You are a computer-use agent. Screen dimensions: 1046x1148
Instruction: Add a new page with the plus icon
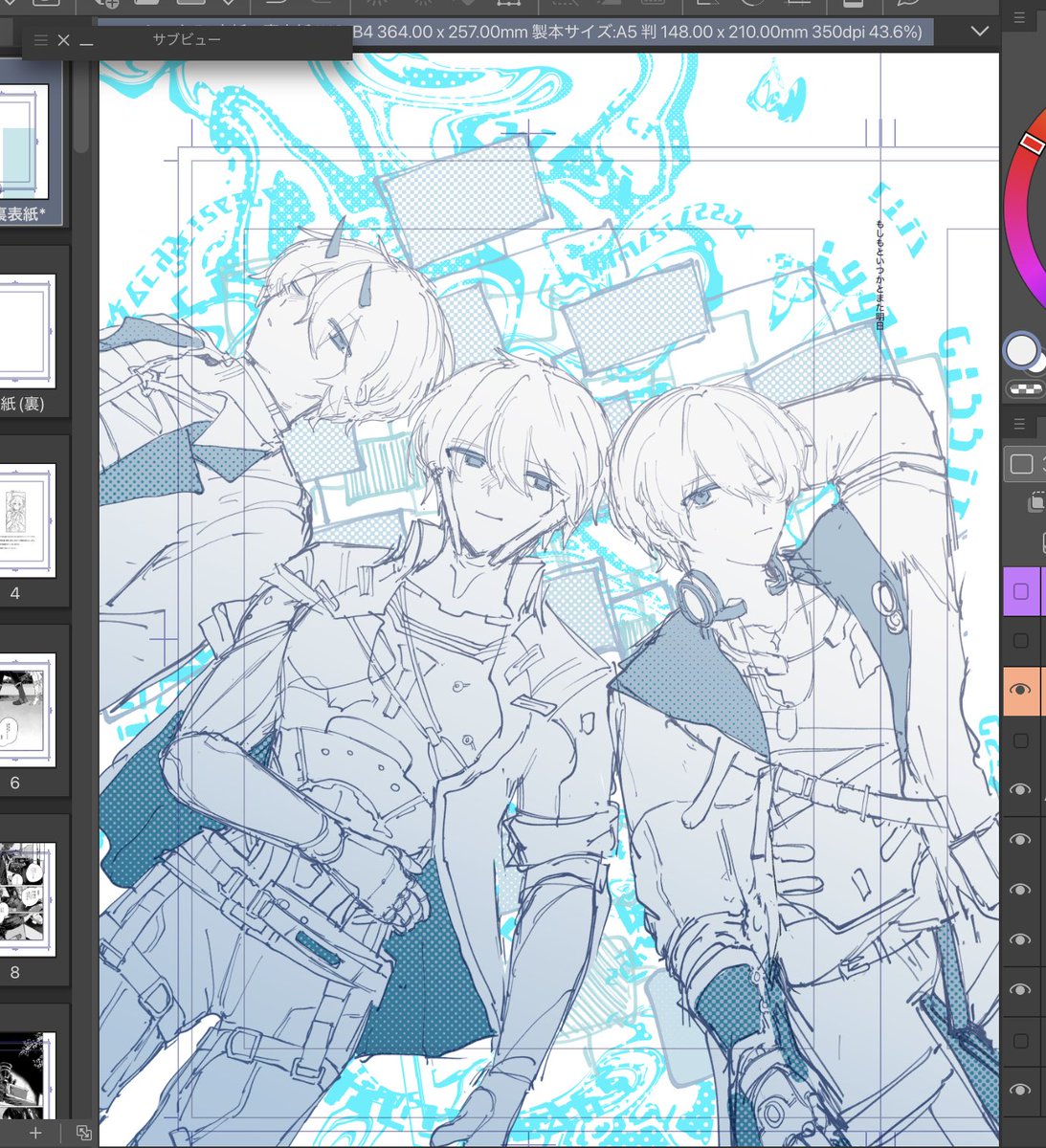click(35, 1133)
